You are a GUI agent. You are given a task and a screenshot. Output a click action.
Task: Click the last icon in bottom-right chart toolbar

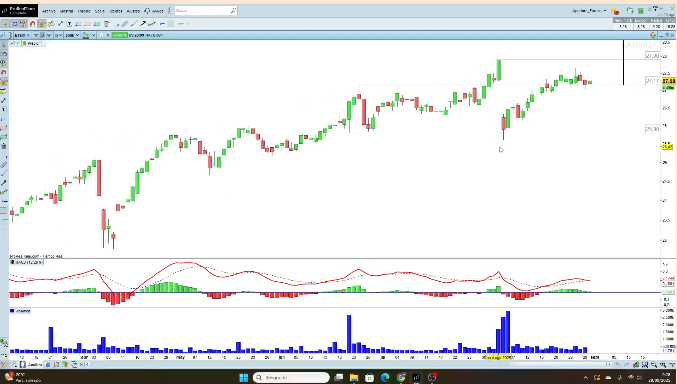click(672, 365)
